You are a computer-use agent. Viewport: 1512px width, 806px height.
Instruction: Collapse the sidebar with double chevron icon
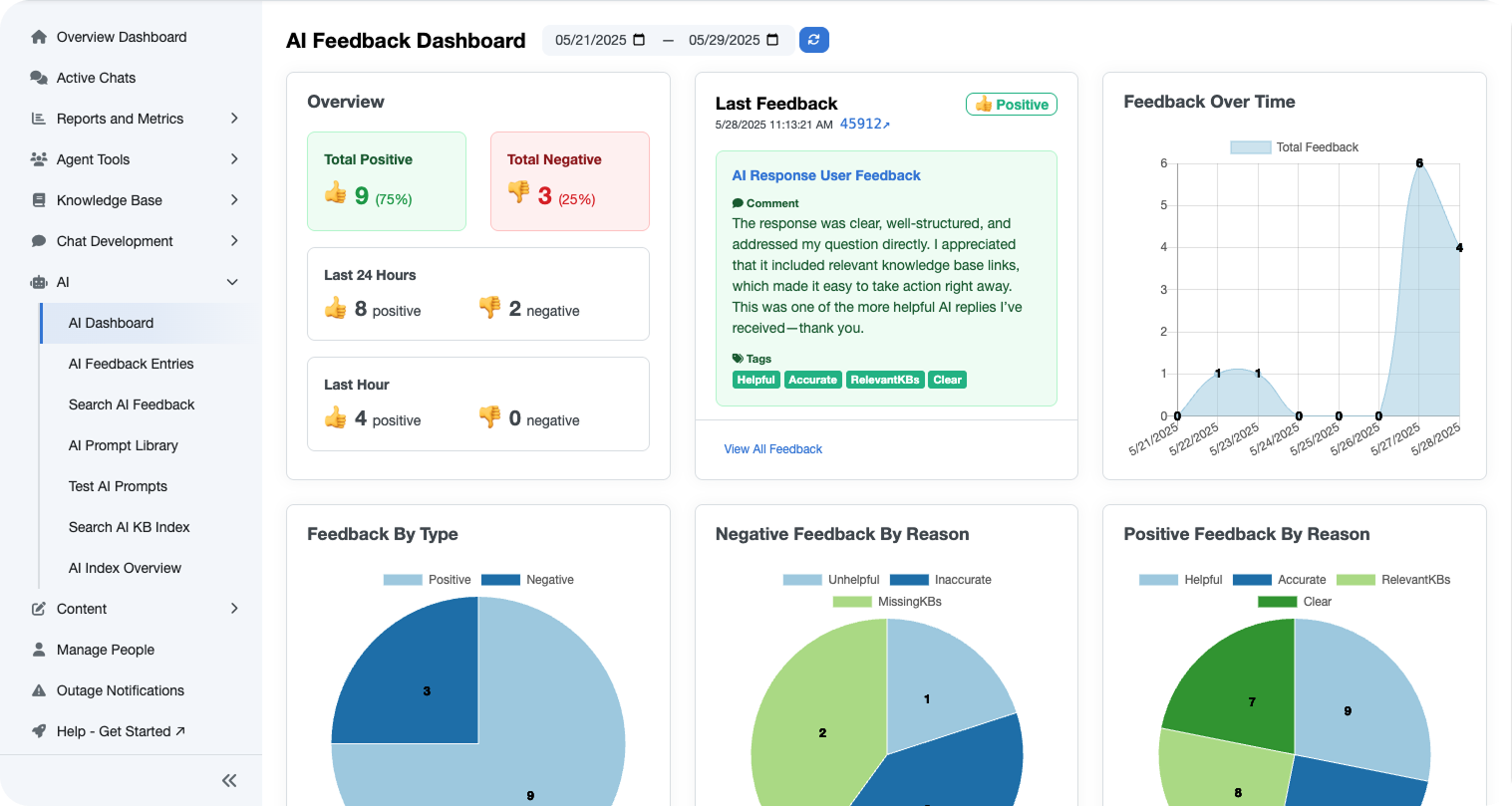coord(229,780)
